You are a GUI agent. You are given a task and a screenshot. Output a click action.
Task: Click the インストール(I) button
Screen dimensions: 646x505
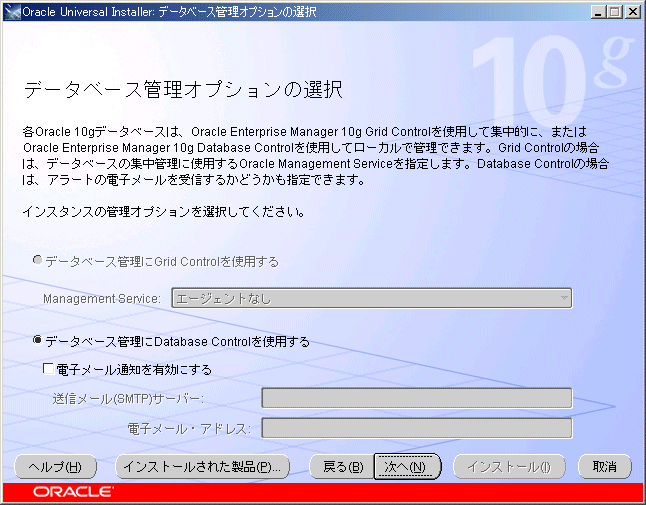coord(509,467)
